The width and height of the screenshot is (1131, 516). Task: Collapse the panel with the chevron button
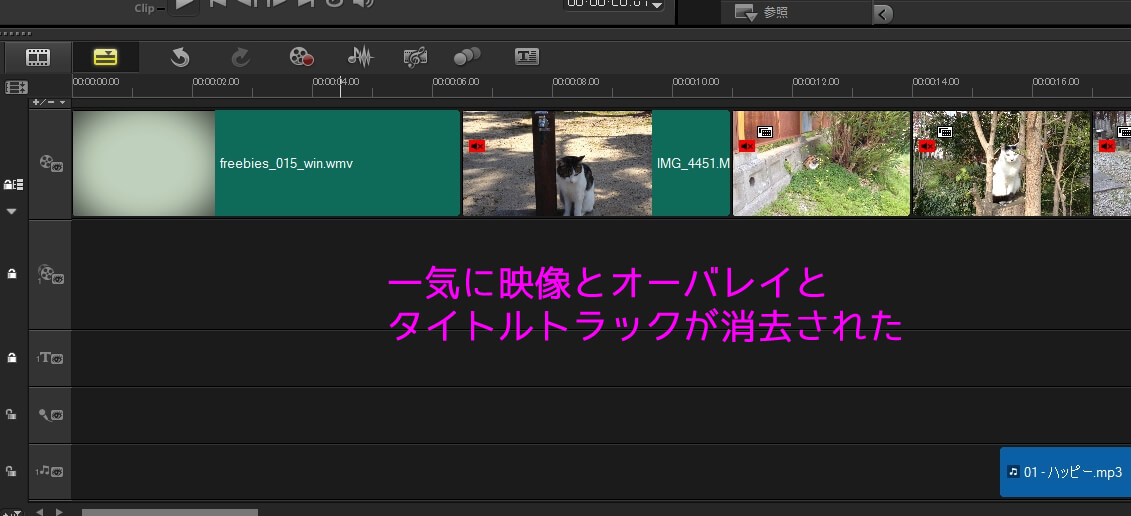point(881,13)
